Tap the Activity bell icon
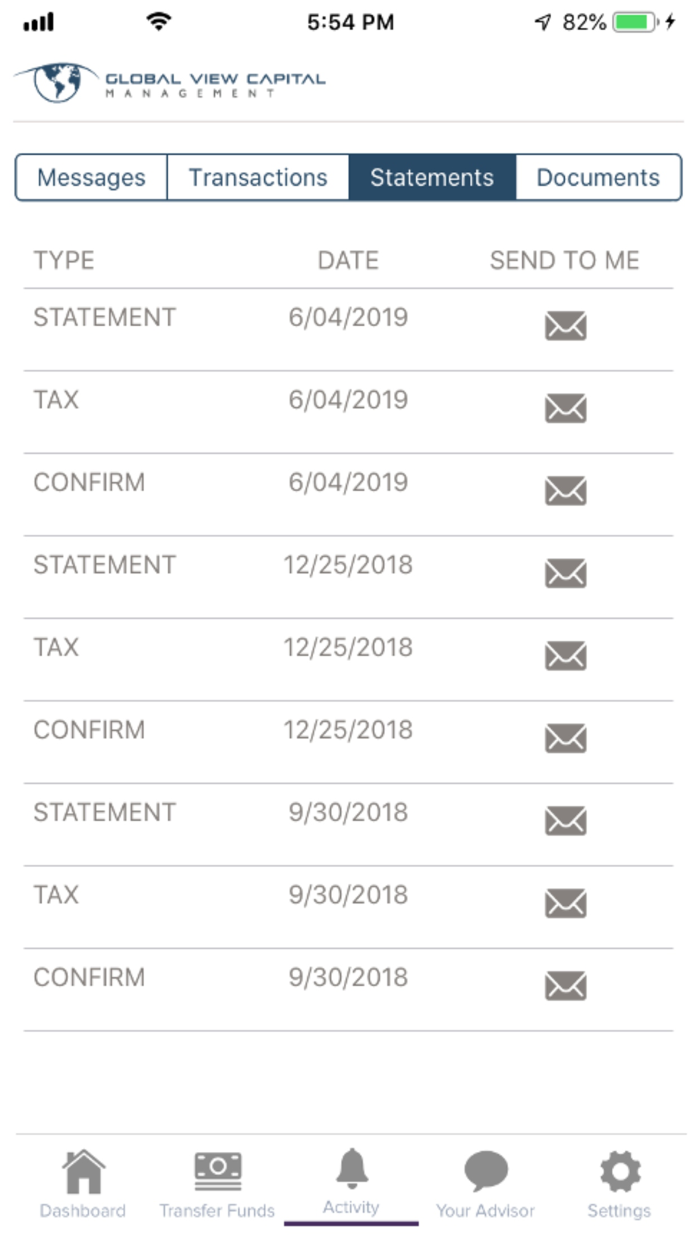The image size is (700, 1244). pyautogui.click(x=351, y=1168)
